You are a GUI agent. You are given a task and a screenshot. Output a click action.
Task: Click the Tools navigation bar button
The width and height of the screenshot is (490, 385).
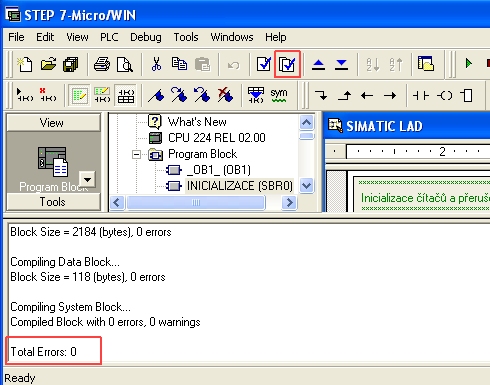pyautogui.click(x=53, y=202)
